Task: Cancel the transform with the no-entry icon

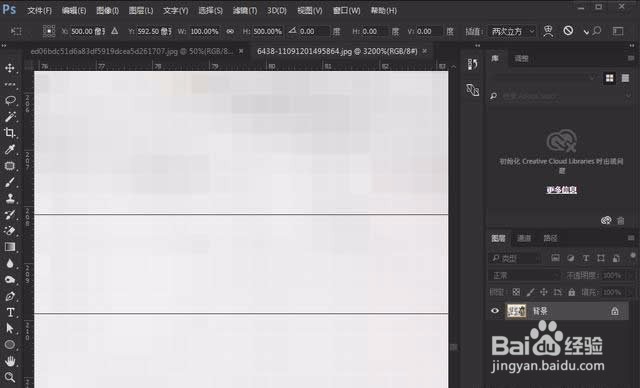Action: point(568,31)
